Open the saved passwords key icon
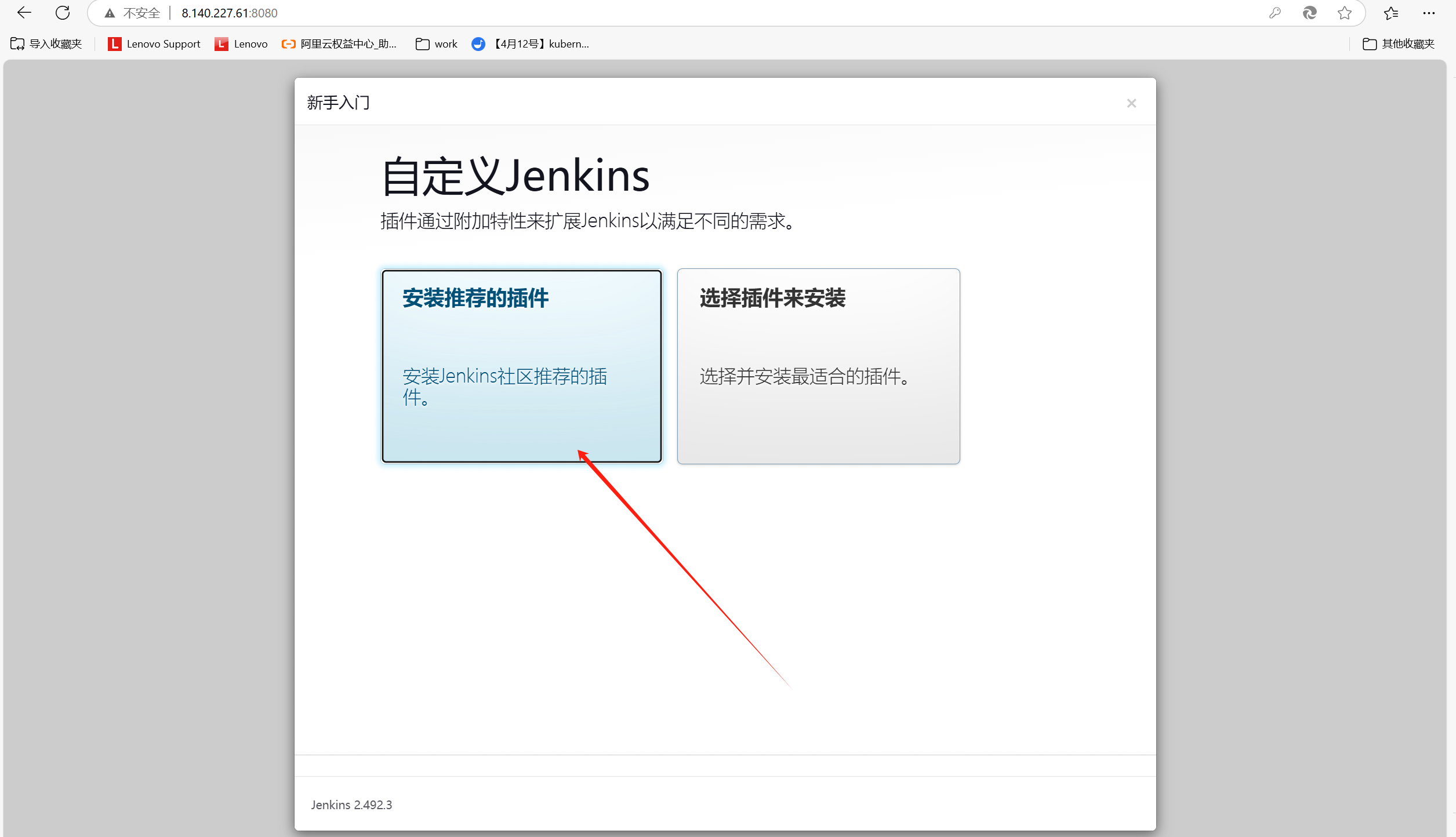Image resolution: width=1456 pixels, height=837 pixels. (x=1275, y=13)
